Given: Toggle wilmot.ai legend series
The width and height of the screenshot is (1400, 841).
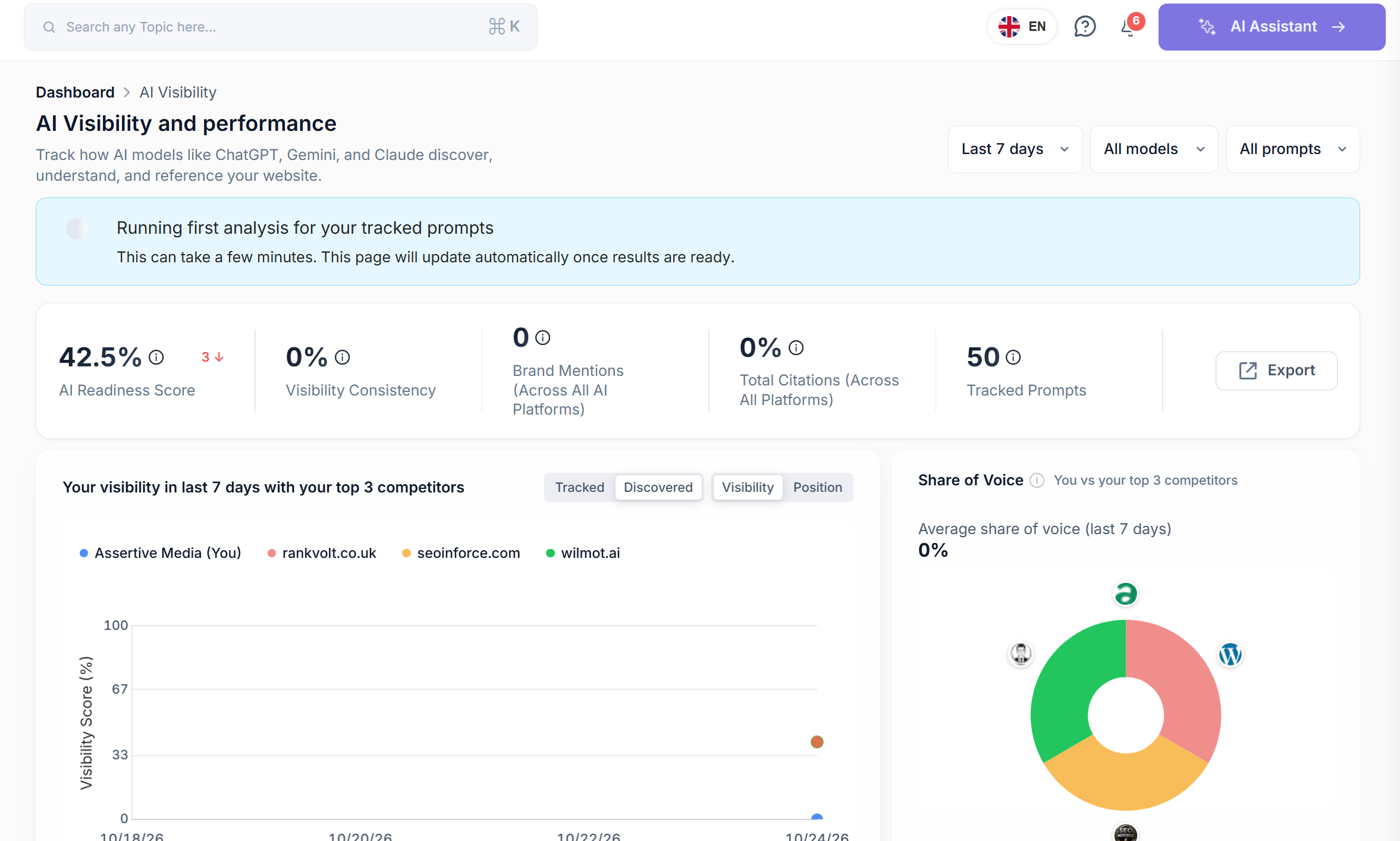Looking at the screenshot, I should pos(583,553).
